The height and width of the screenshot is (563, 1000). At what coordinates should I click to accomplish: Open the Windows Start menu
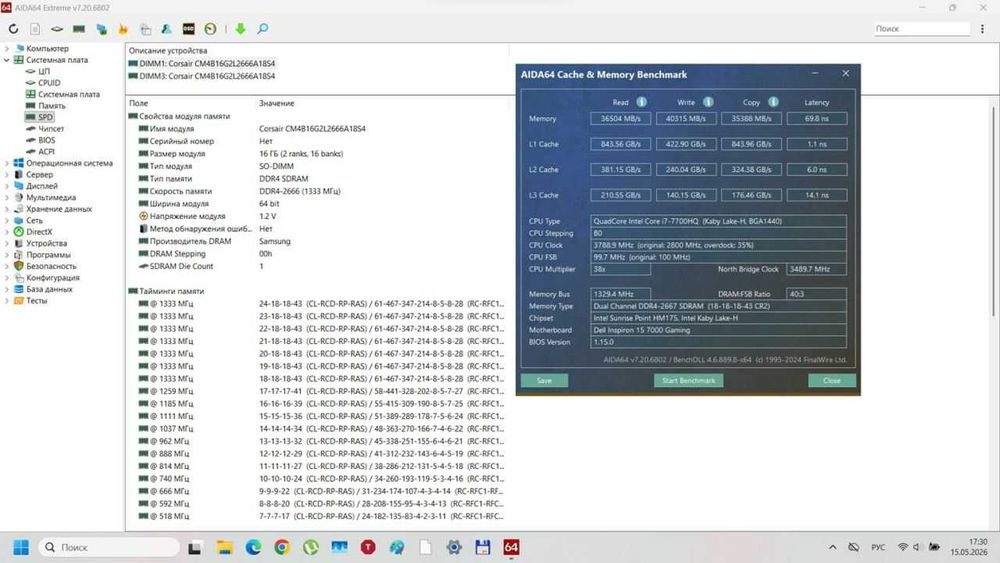(x=21, y=548)
